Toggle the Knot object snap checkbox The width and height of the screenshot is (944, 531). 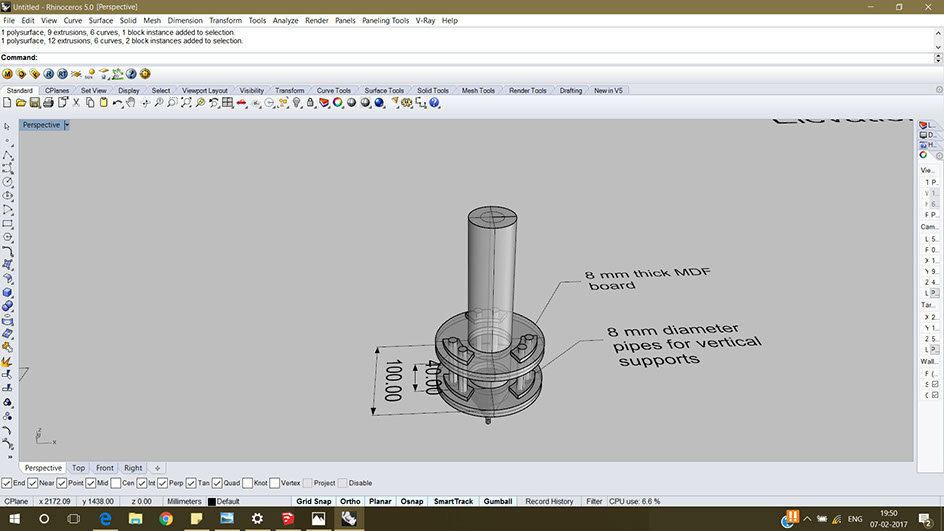tap(247, 483)
